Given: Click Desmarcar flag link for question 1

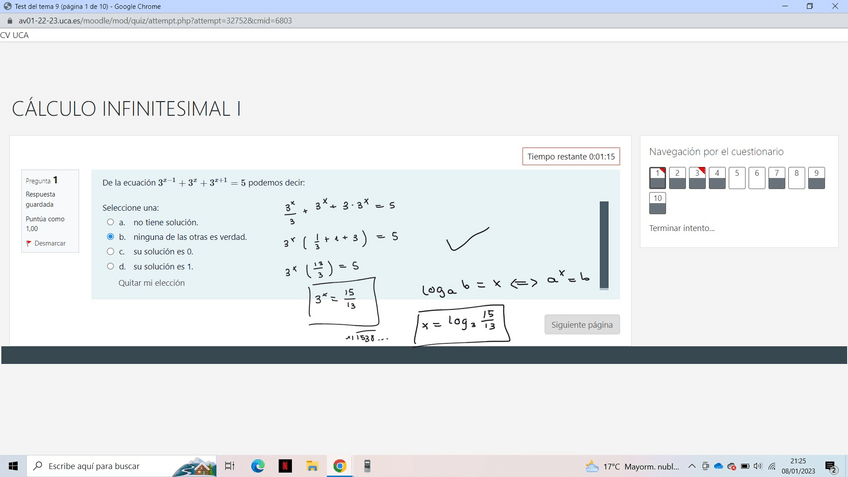Looking at the screenshot, I should point(50,243).
